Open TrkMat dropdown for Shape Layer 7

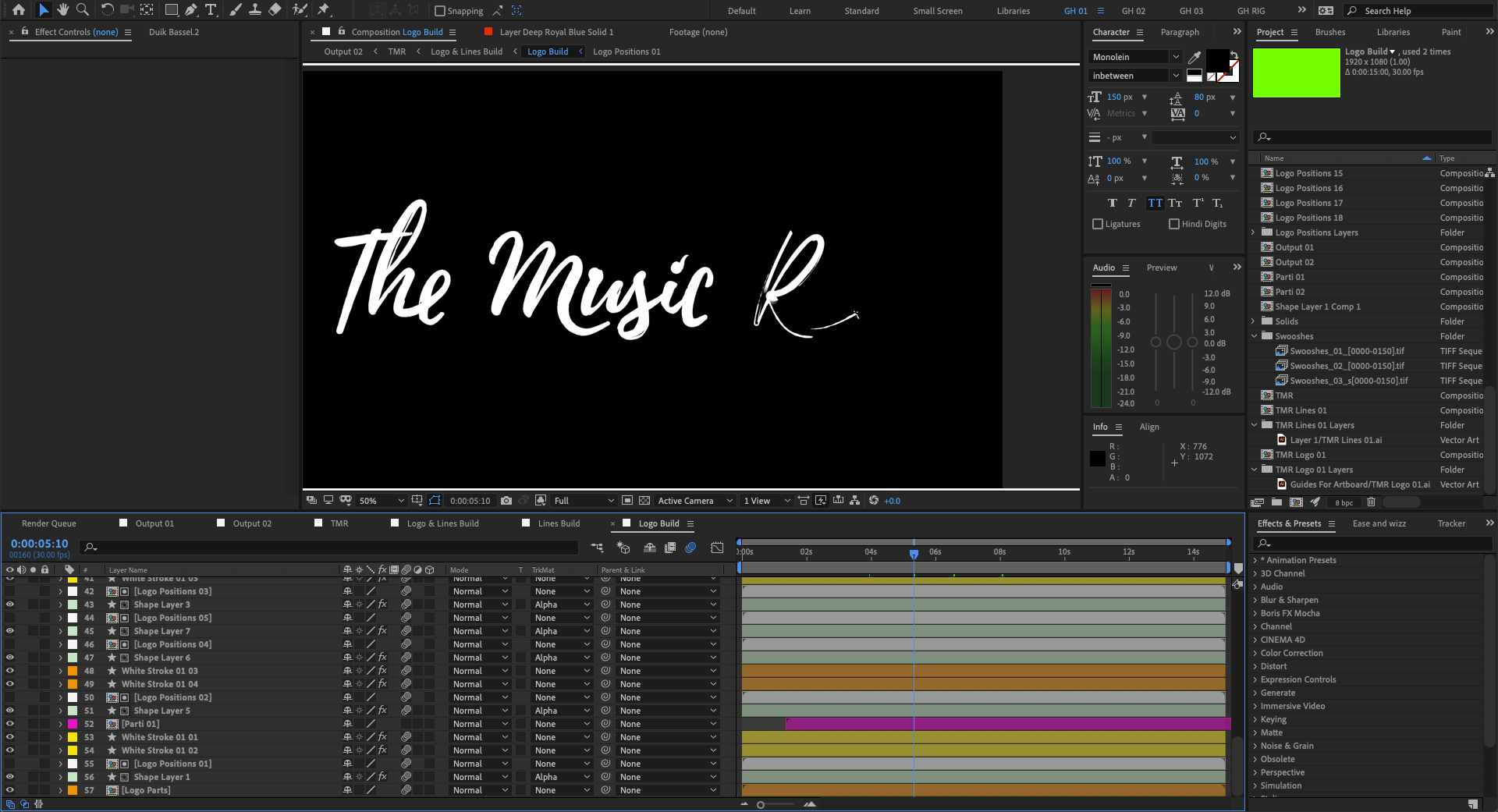click(x=562, y=631)
